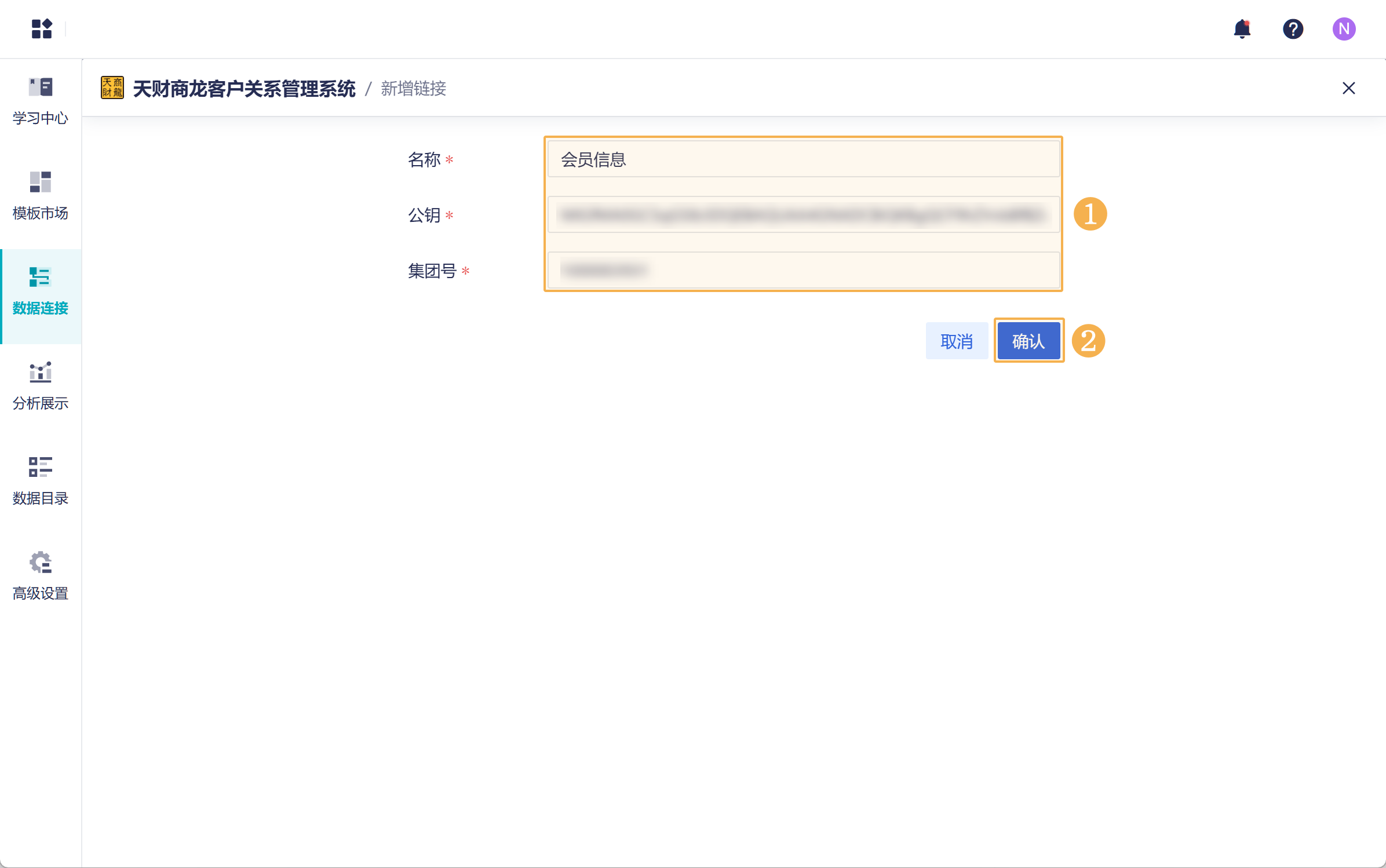Viewport: 1386px width, 868px height.
Task: Select 数据连接 in the sidebar
Action: point(41,291)
